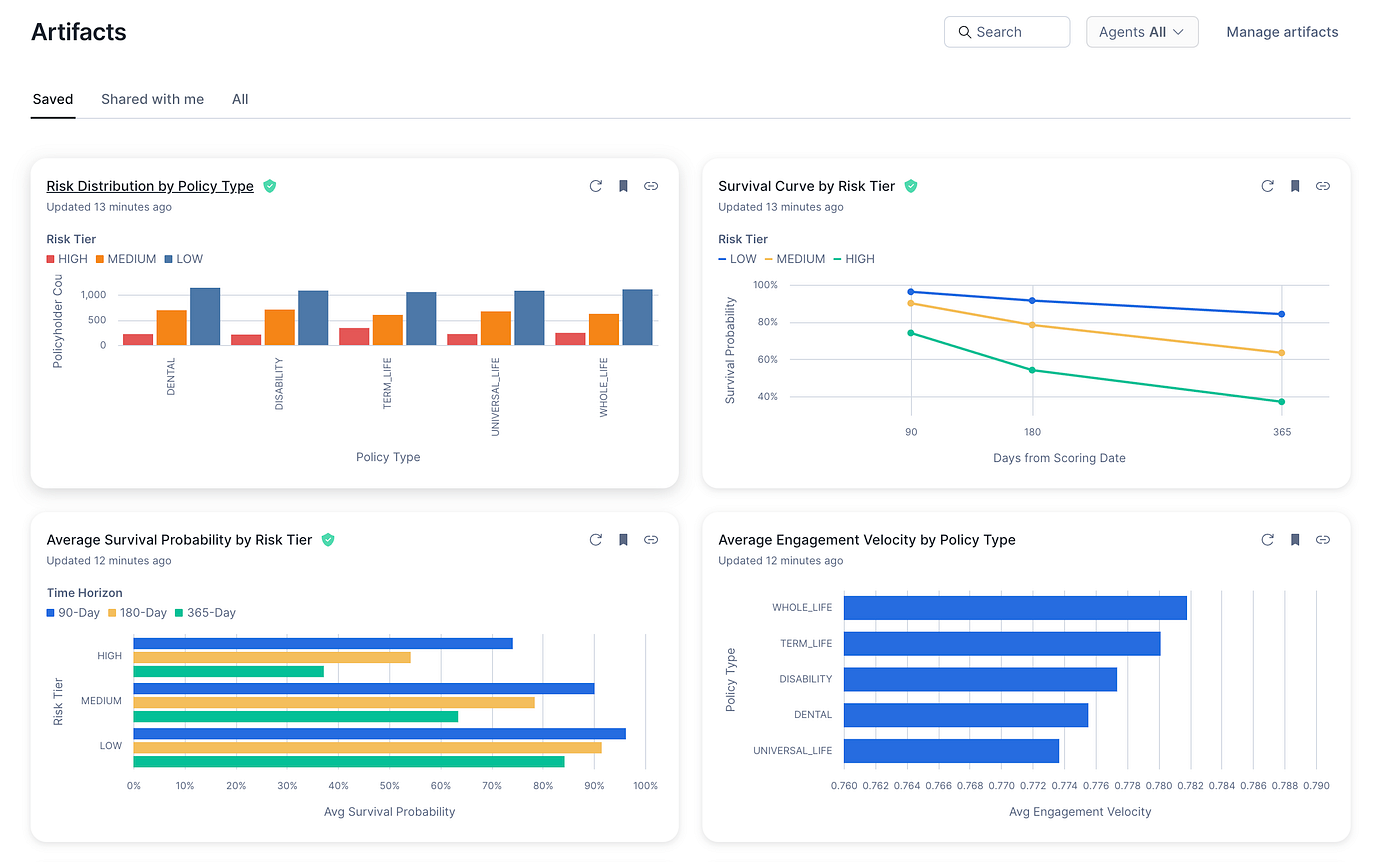Image resolution: width=1400 pixels, height=862 pixels.
Task: Refresh Average Survival Probability card
Action: tap(596, 540)
